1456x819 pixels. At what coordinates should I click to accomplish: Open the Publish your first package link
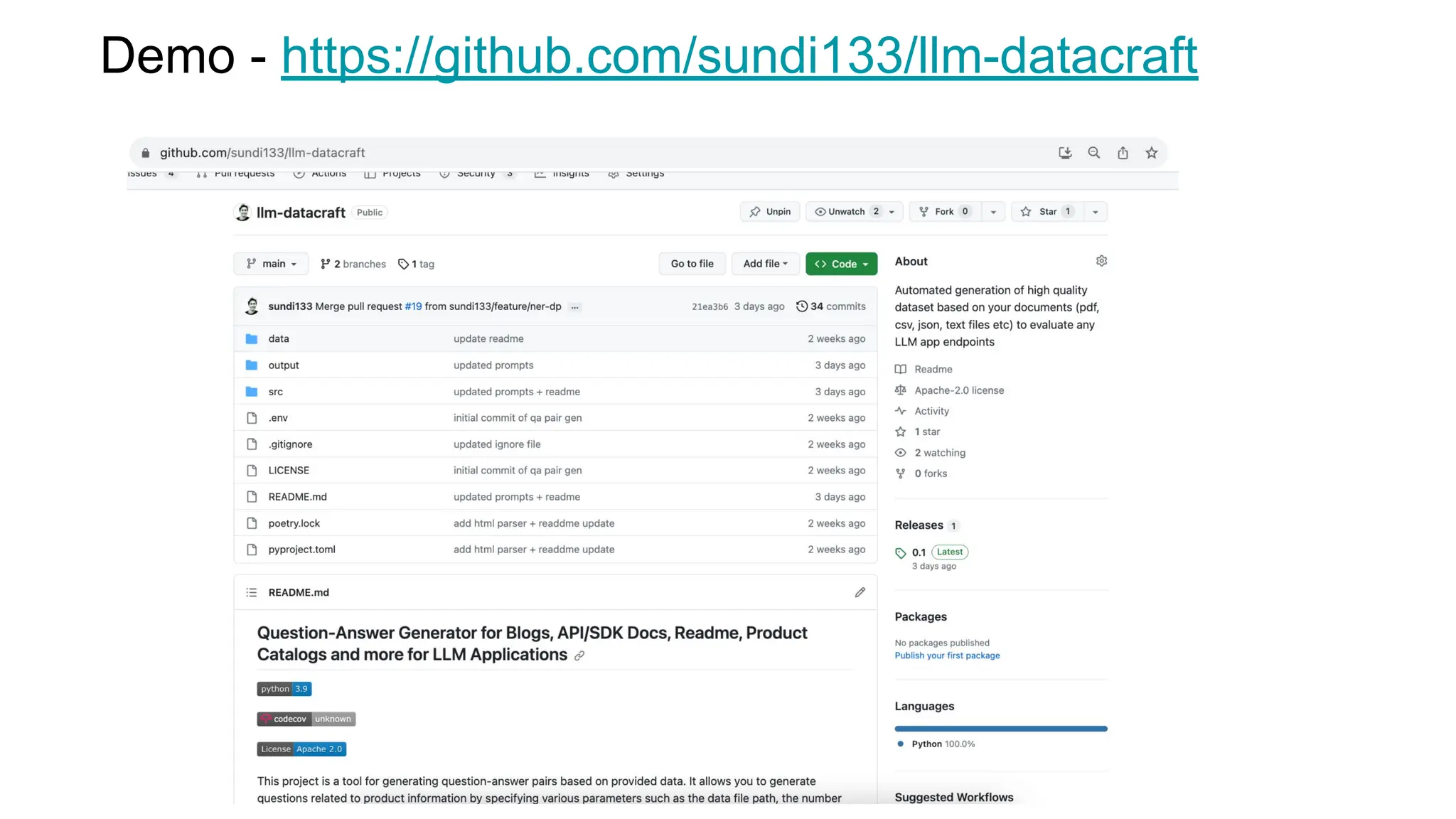pyautogui.click(x=947, y=655)
